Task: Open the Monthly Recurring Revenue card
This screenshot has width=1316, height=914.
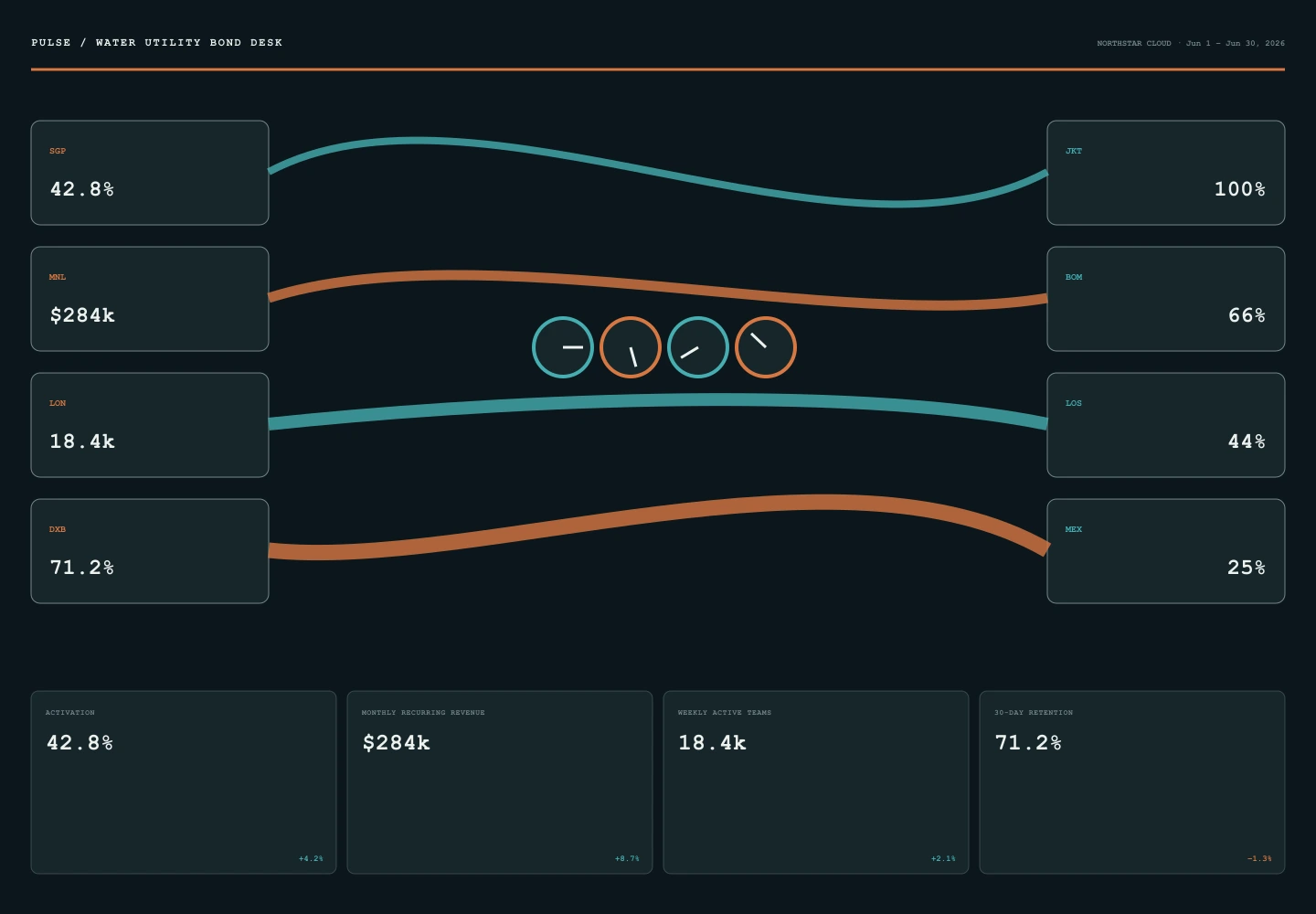Action: [x=500, y=782]
